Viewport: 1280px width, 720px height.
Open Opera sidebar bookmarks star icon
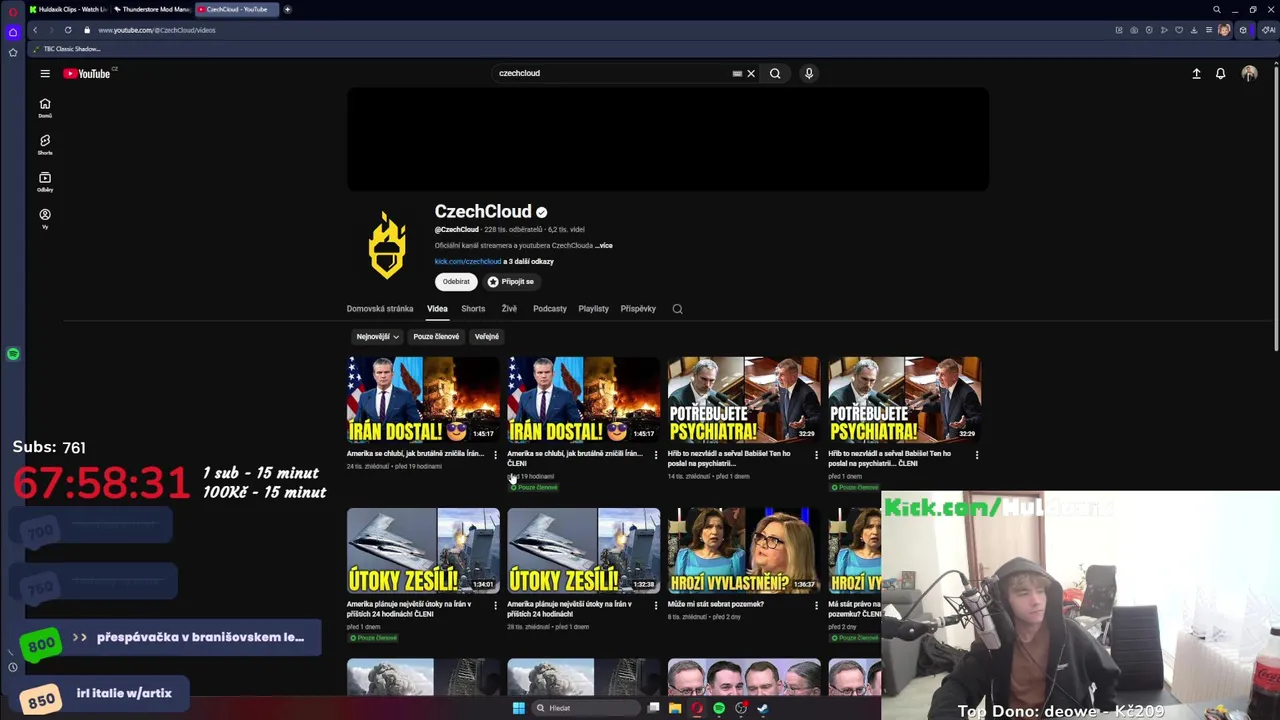coord(13,52)
